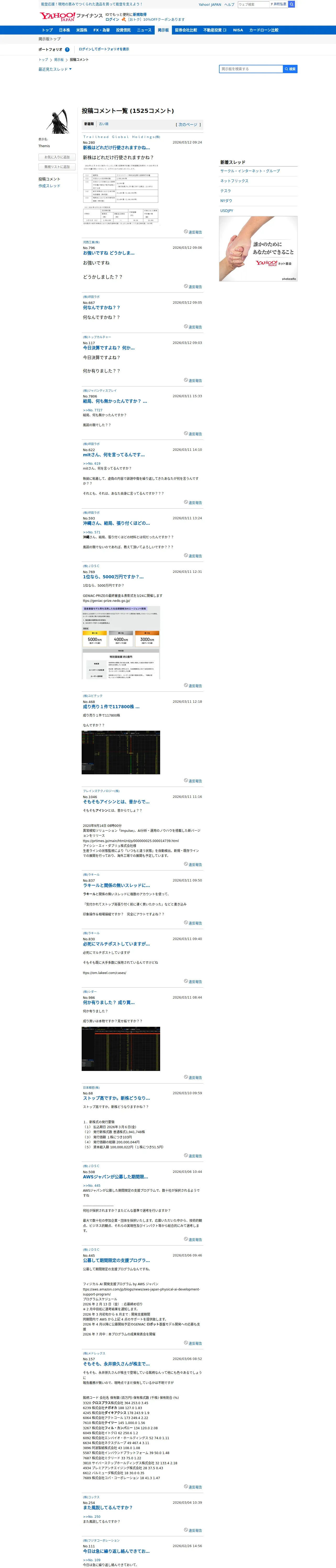Screen dimensions: 336x1568
Task: Open the FX・為替 nav tab
Action: [x=101, y=30]
